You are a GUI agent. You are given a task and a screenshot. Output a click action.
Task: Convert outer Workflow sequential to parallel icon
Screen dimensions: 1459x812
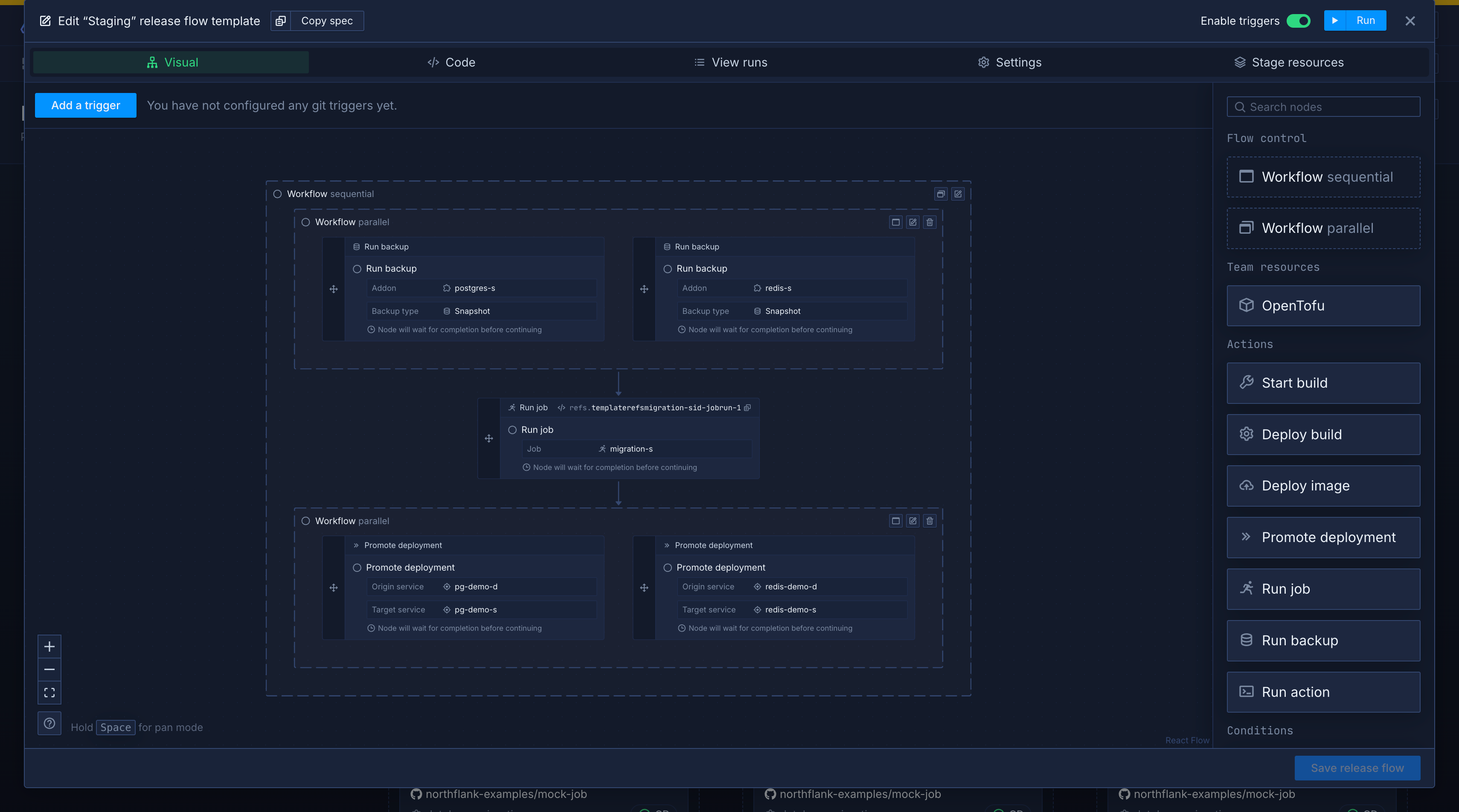941,194
